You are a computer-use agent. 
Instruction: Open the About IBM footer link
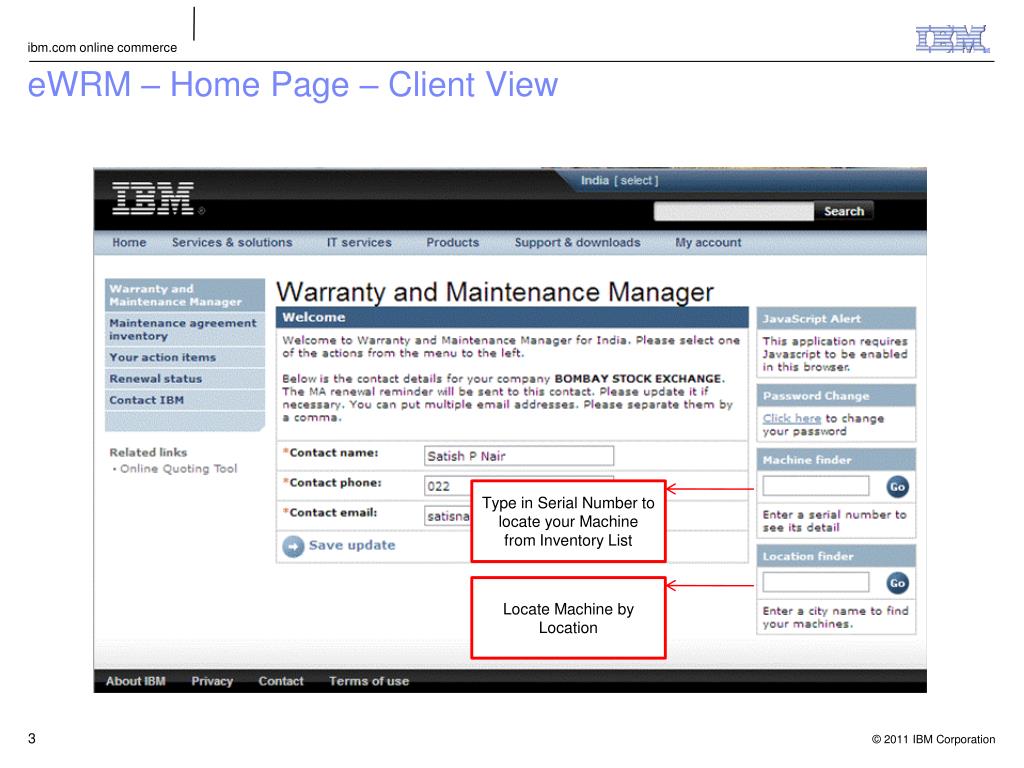tap(136, 681)
